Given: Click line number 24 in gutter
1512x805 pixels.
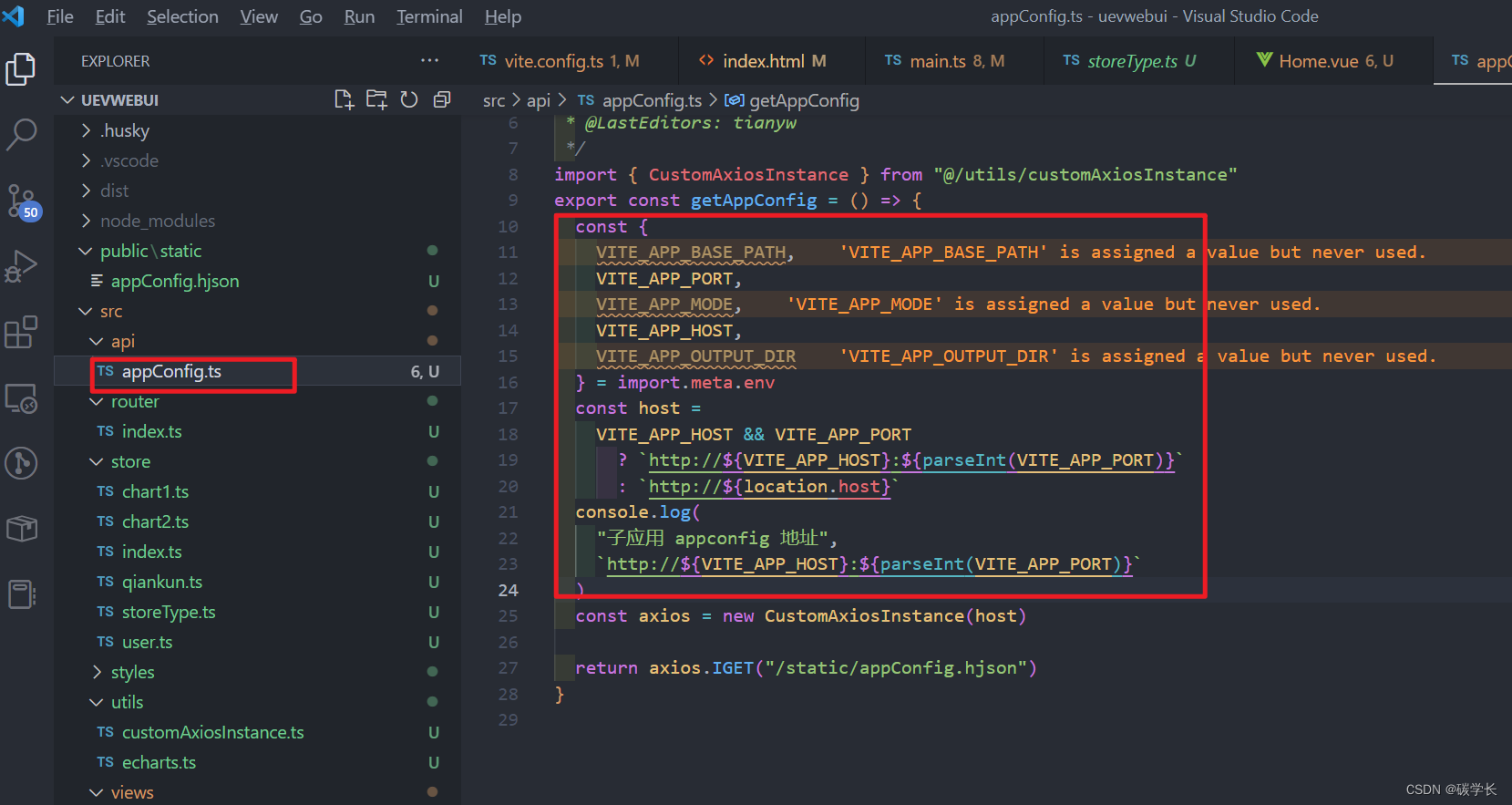Looking at the screenshot, I should pos(508,590).
